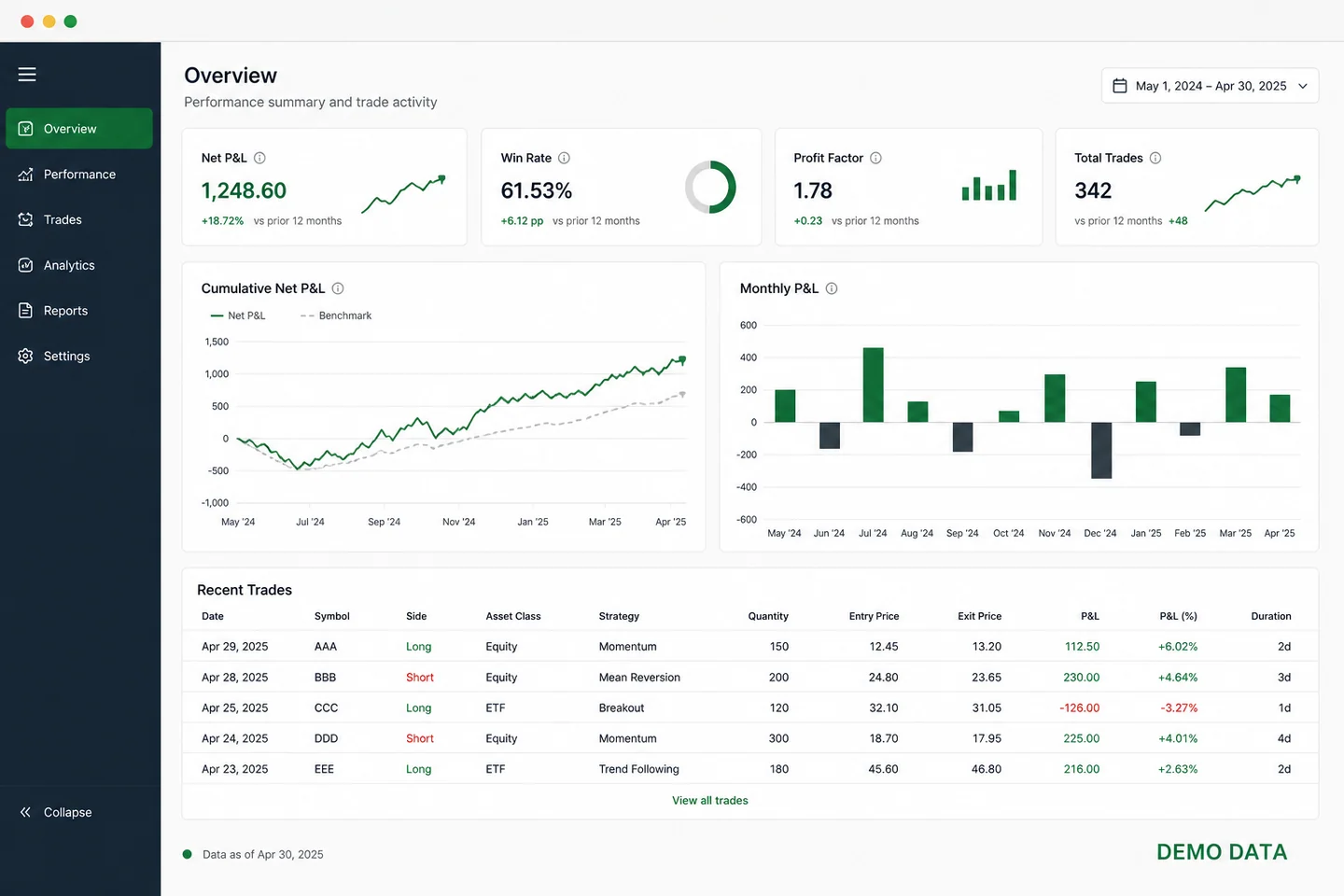The height and width of the screenshot is (896, 1344).
Task: Click the CCC symbol cell
Action: pos(326,708)
